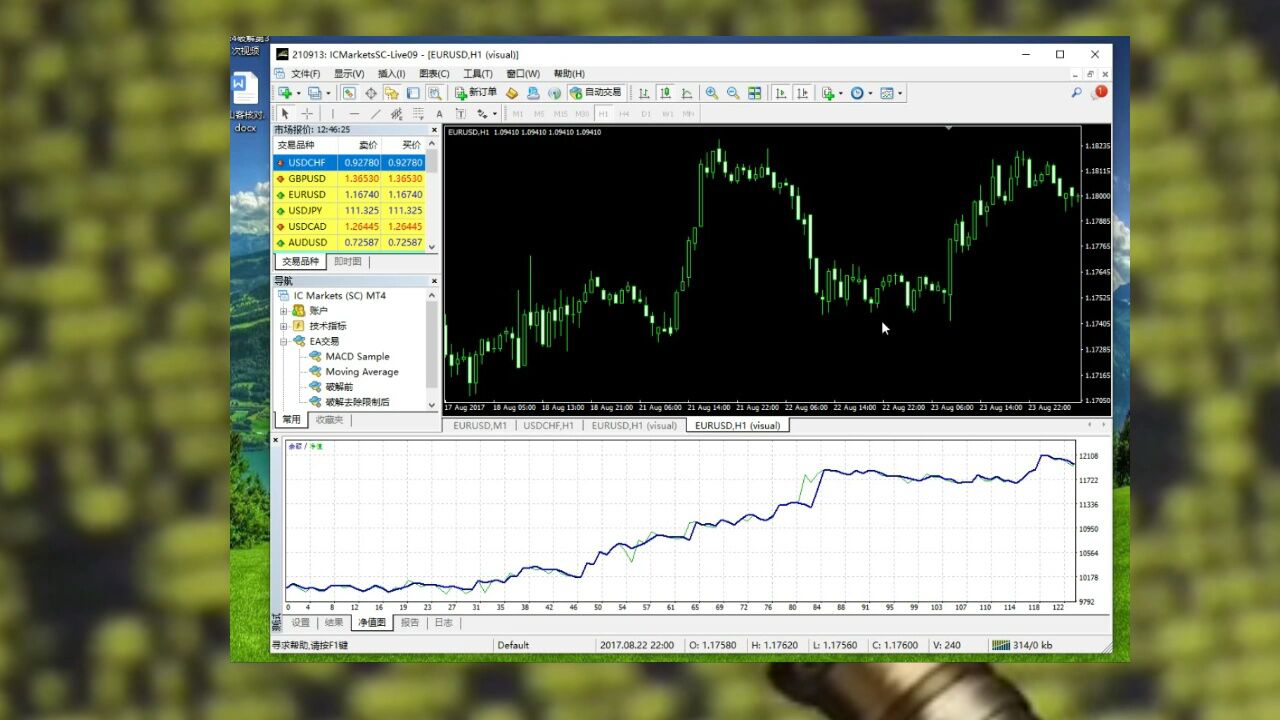Toggle the 自动交易 auto trading button
This screenshot has height=720, width=1280.
[596, 93]
